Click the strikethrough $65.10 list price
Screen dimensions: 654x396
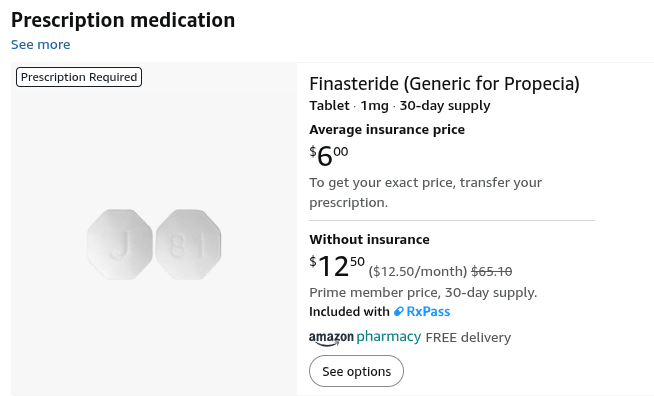click(492, 272)
